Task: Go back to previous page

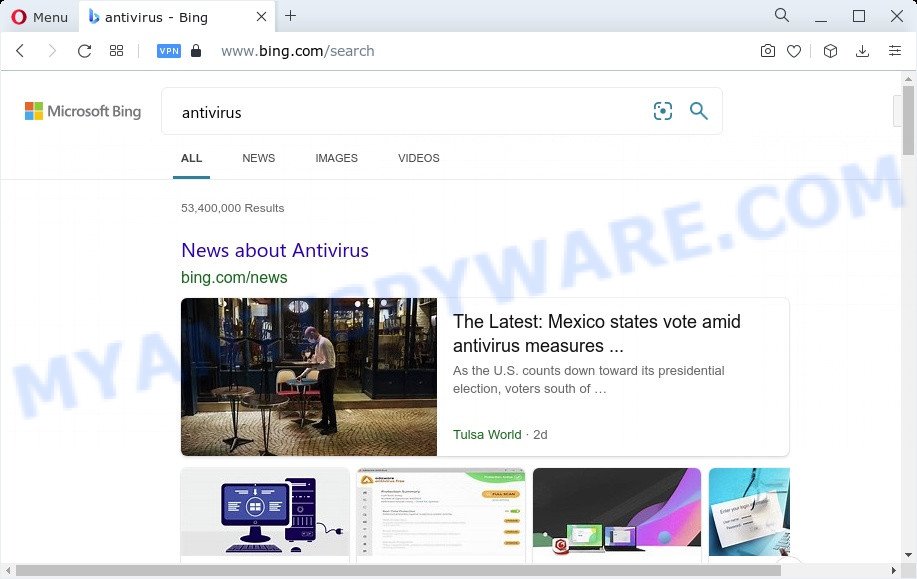Action: click(20, 51)
